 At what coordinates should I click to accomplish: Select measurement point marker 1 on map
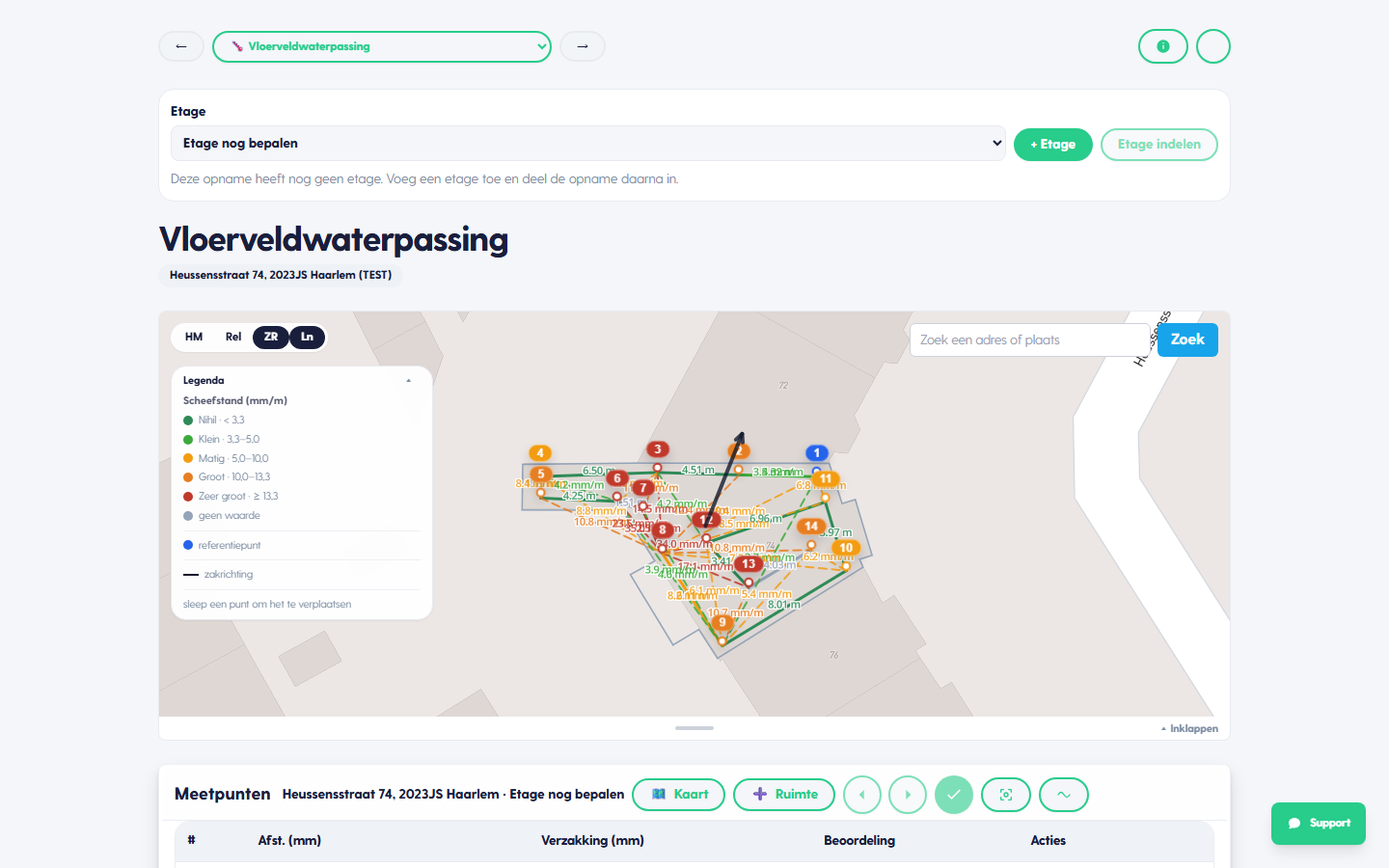817,452
